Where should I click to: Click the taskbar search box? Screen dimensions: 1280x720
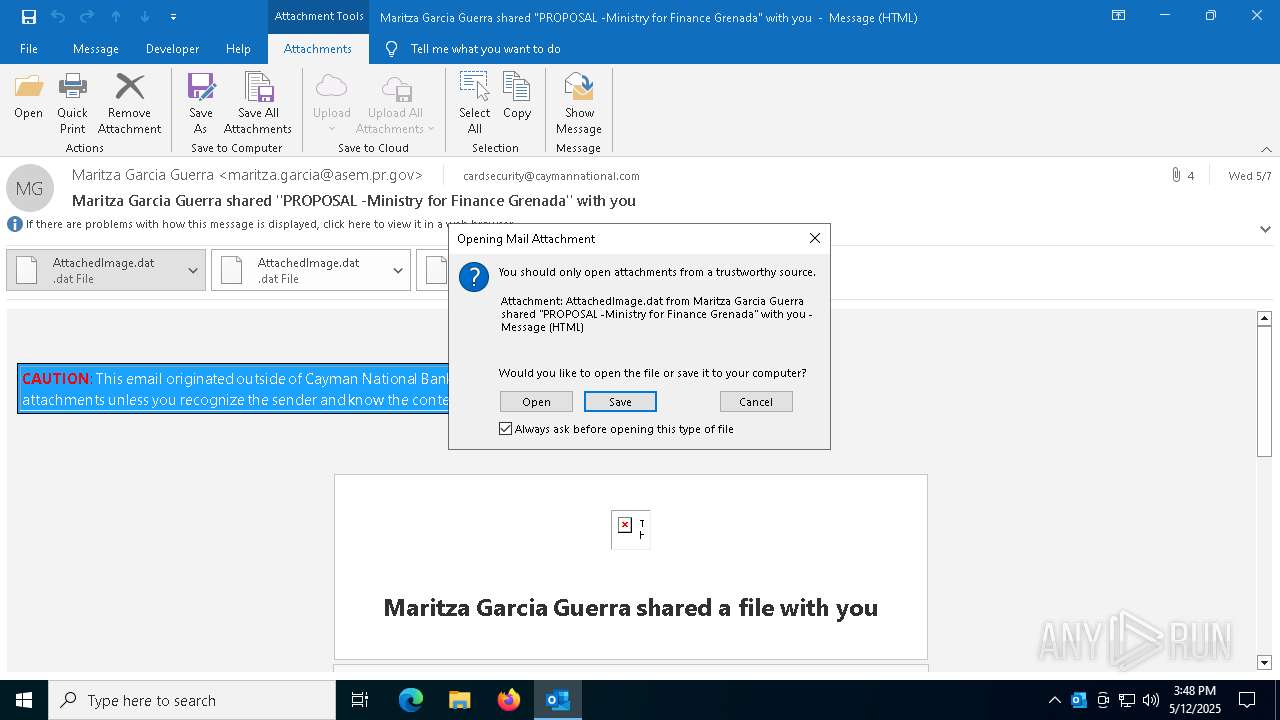(x=192, y=700)
